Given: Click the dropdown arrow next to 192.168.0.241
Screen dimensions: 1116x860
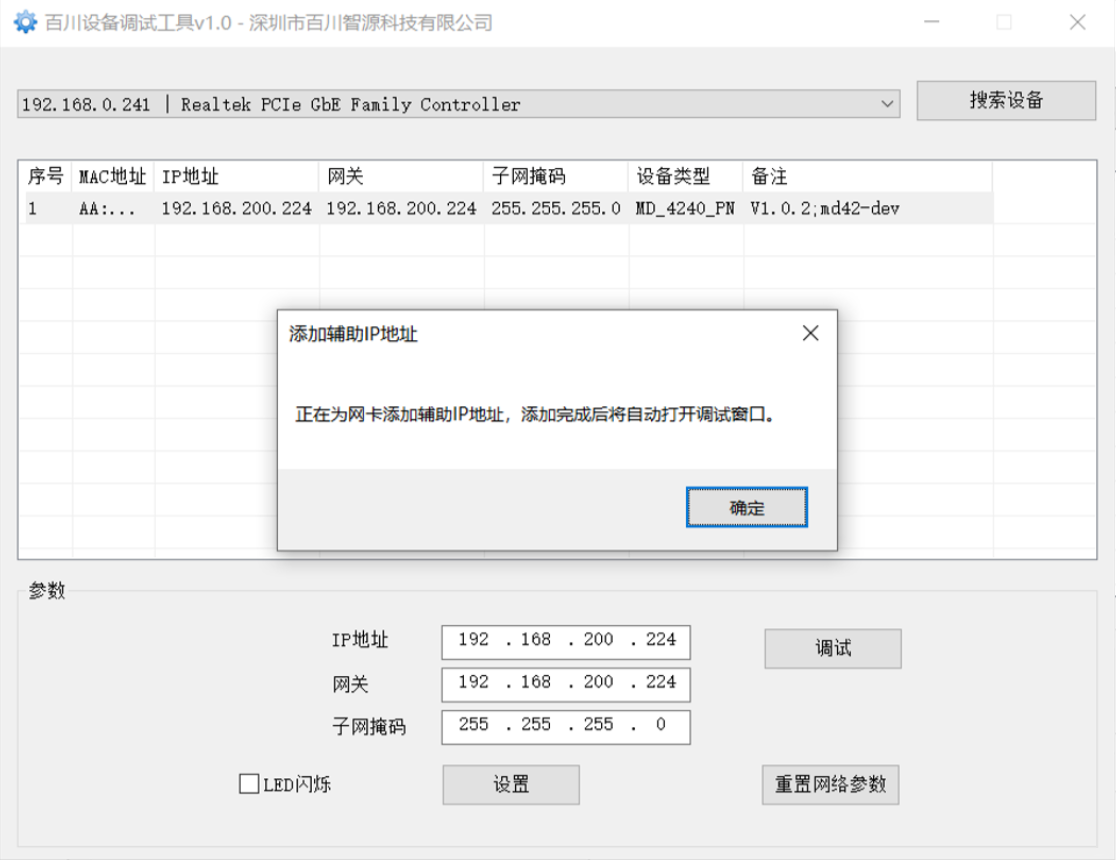Looking at the screenshot, I should [886, 103].
